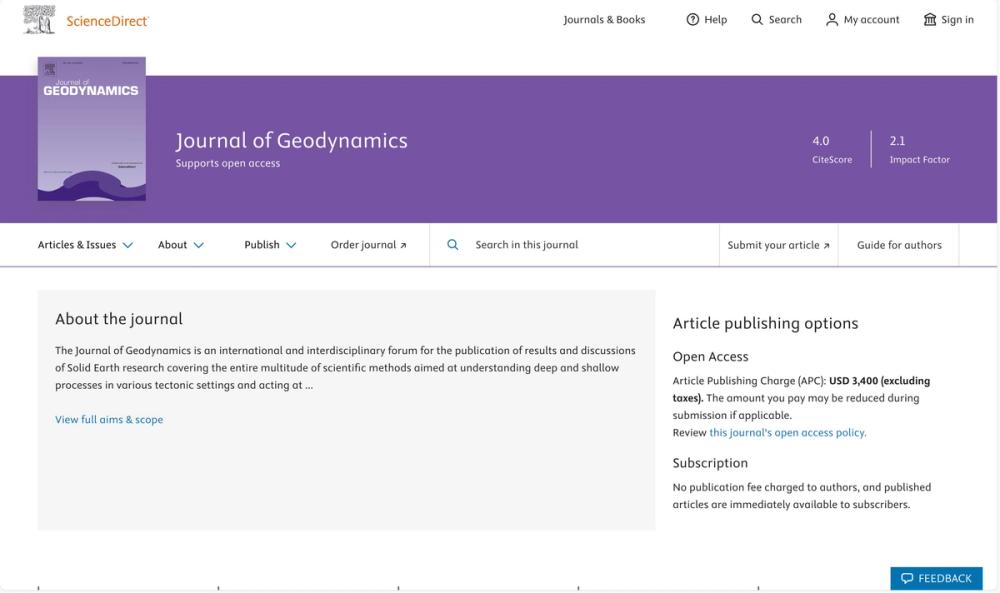Click the Open Access subheading
The width and height of the screenshot is (1000, 593).
click(710, 356)
